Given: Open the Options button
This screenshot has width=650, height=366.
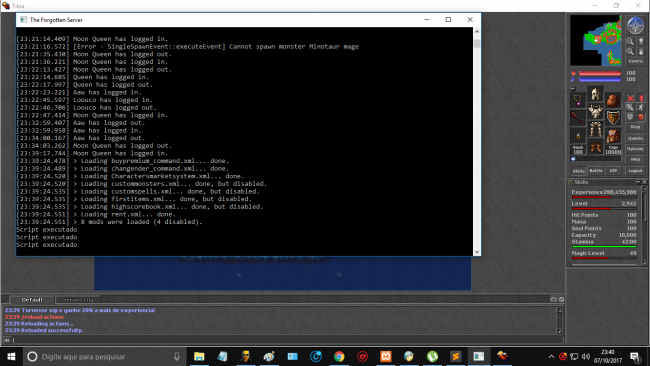Looking at the screenshot, I should tap(635, 149).
